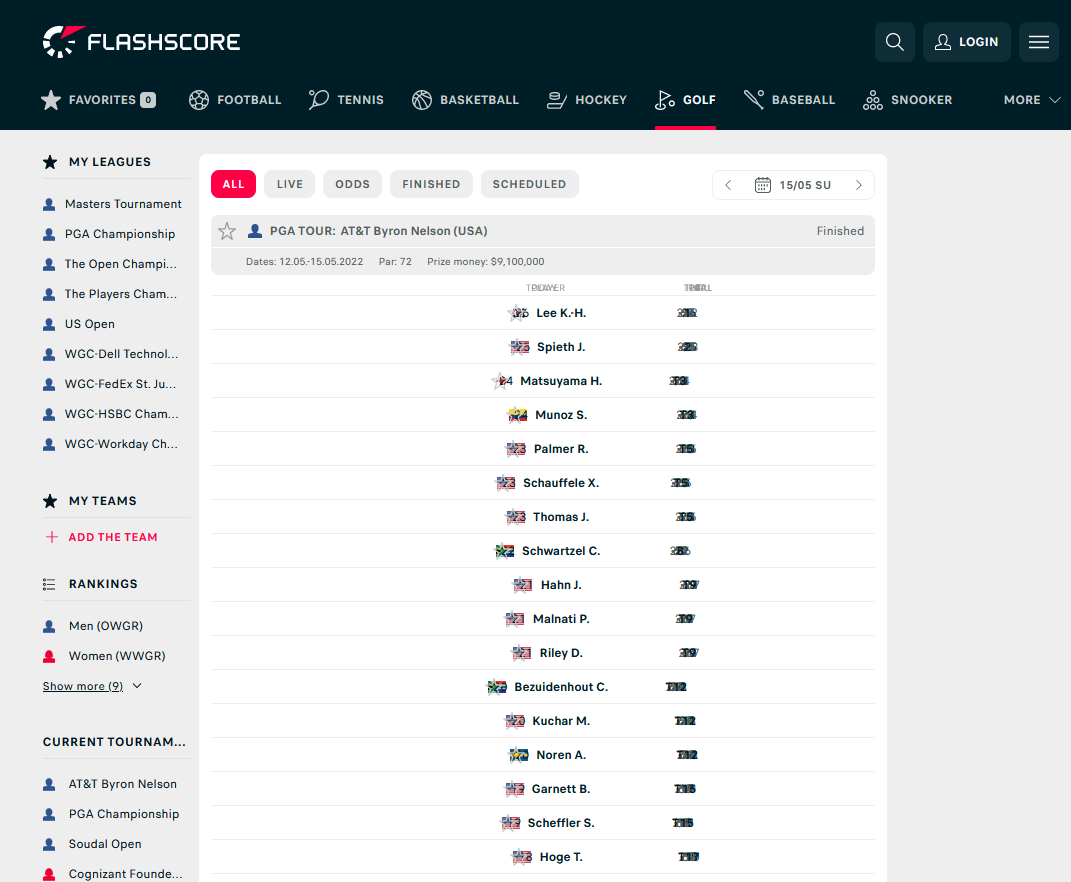
Task: Select the LIVE filter tab
Action: 290,184
